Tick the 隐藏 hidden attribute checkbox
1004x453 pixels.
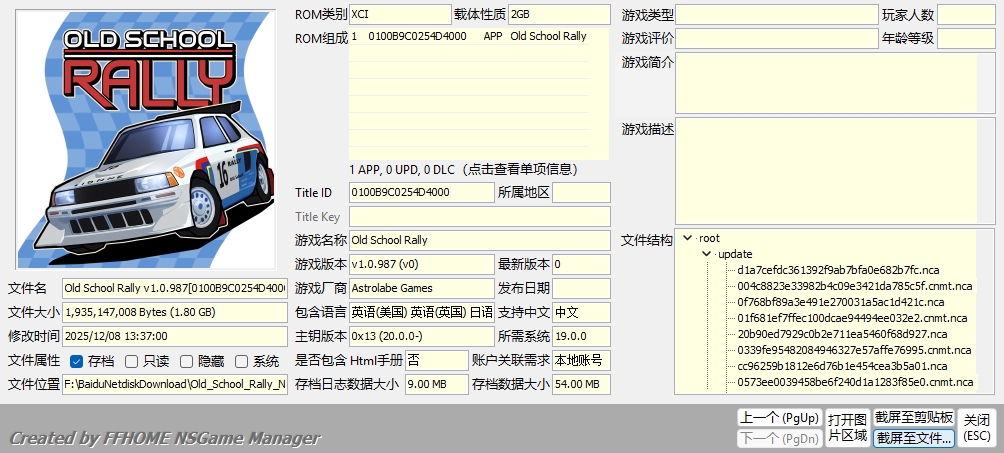pyautogui.click(x=187, y=361)
